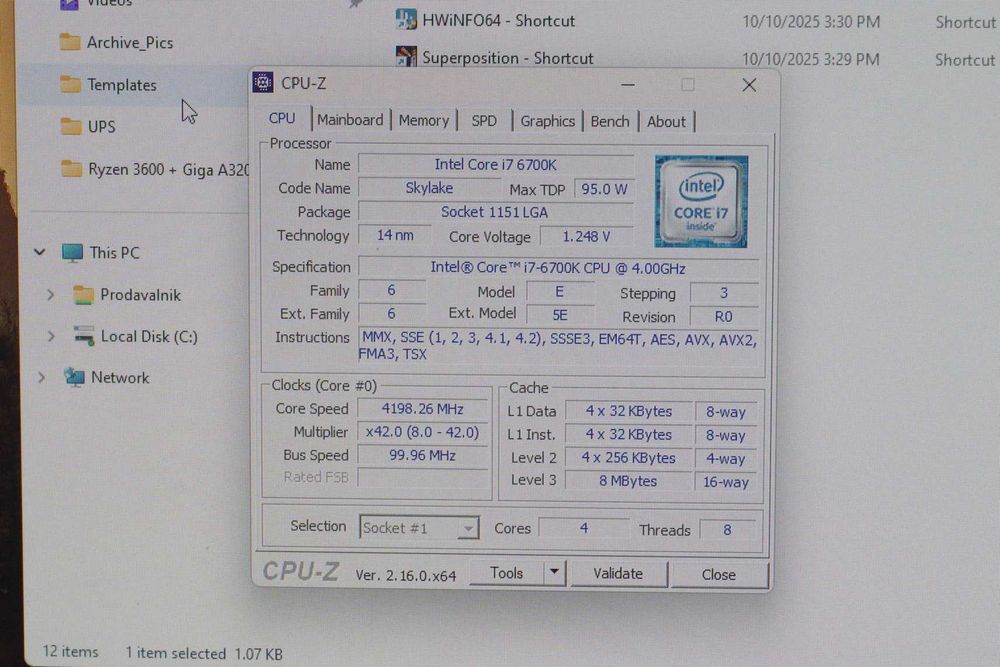Open the Archive_Pics folder in sidebar
The image size is (1000, 667).
coord(130,43)
